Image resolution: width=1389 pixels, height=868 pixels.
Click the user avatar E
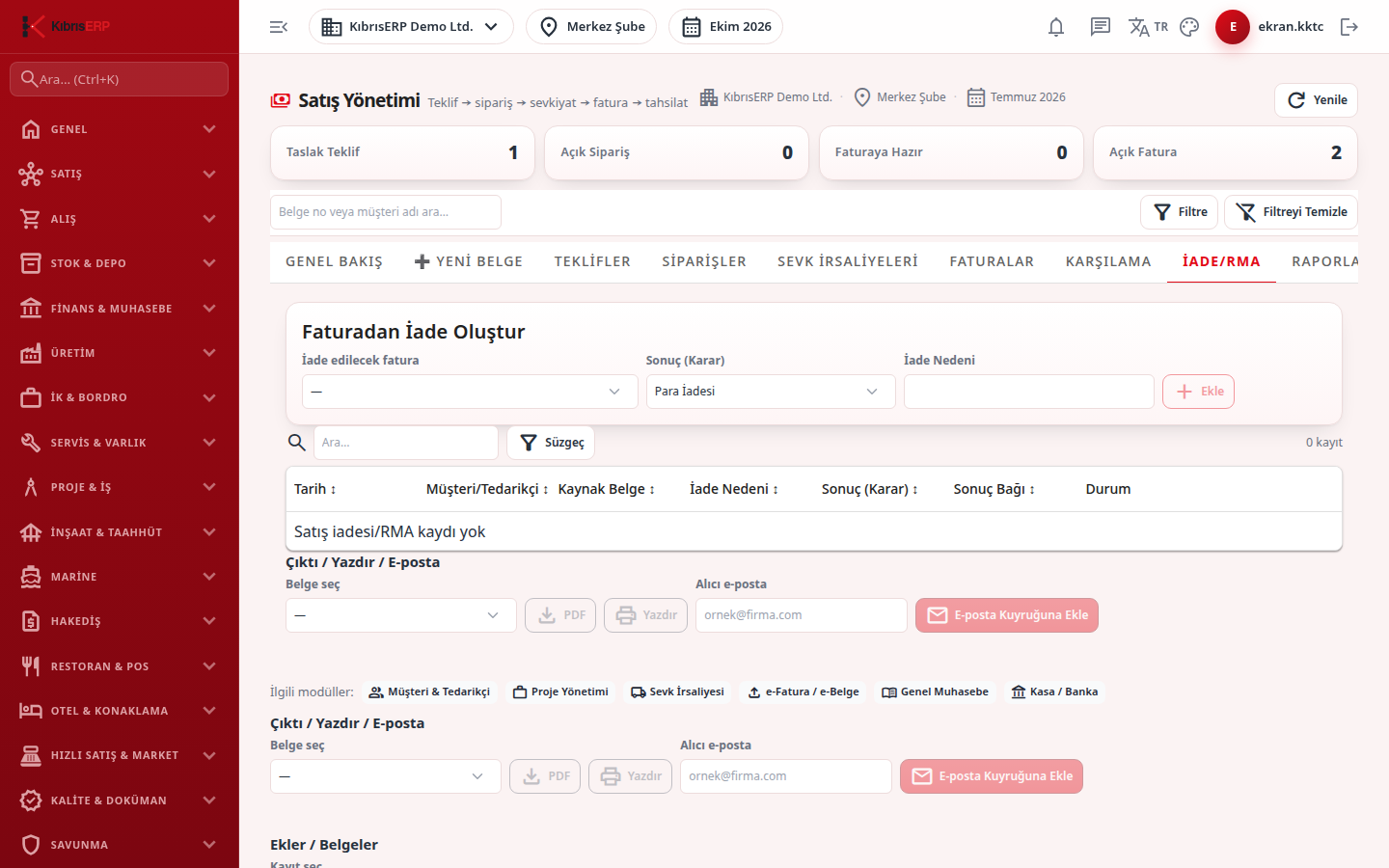[1233, 27]
